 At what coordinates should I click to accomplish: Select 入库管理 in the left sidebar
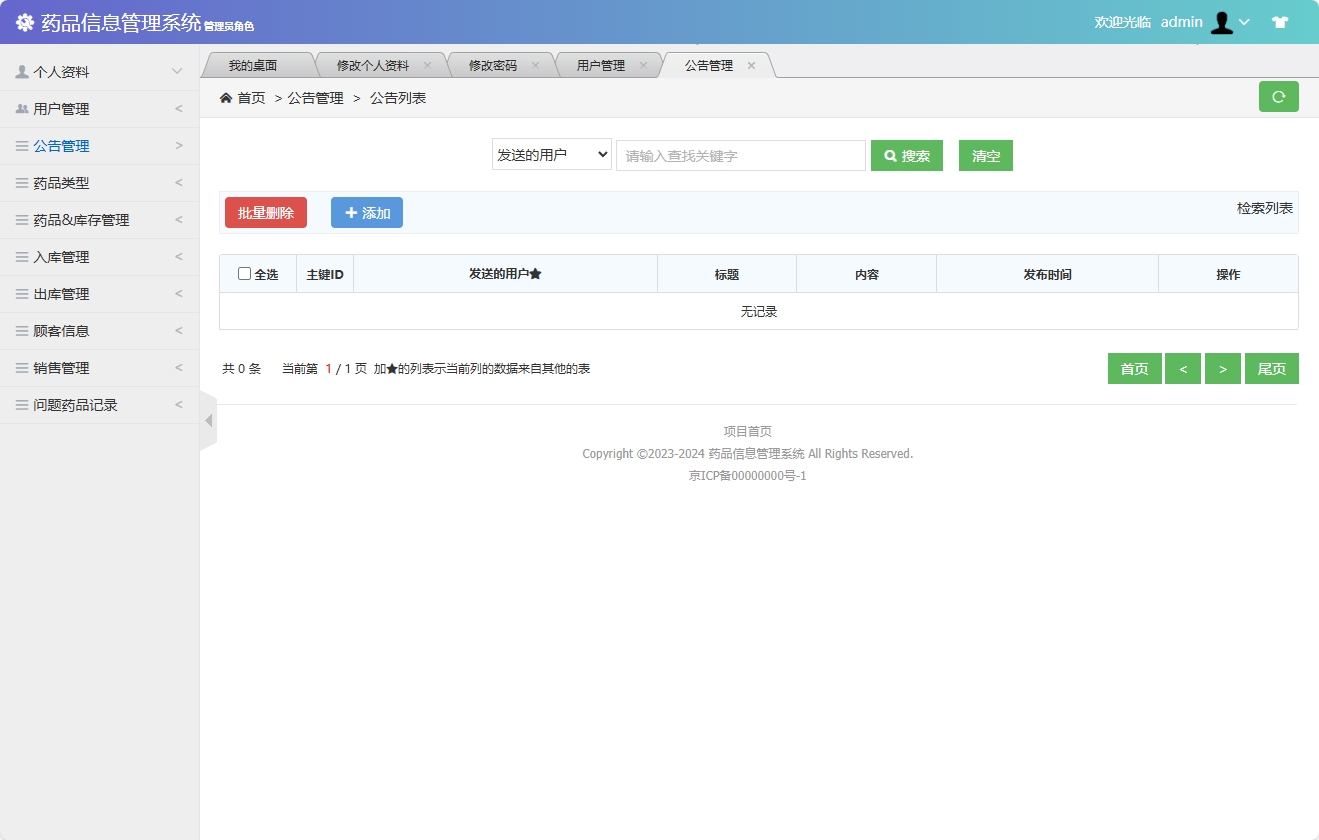pos(58,256)
